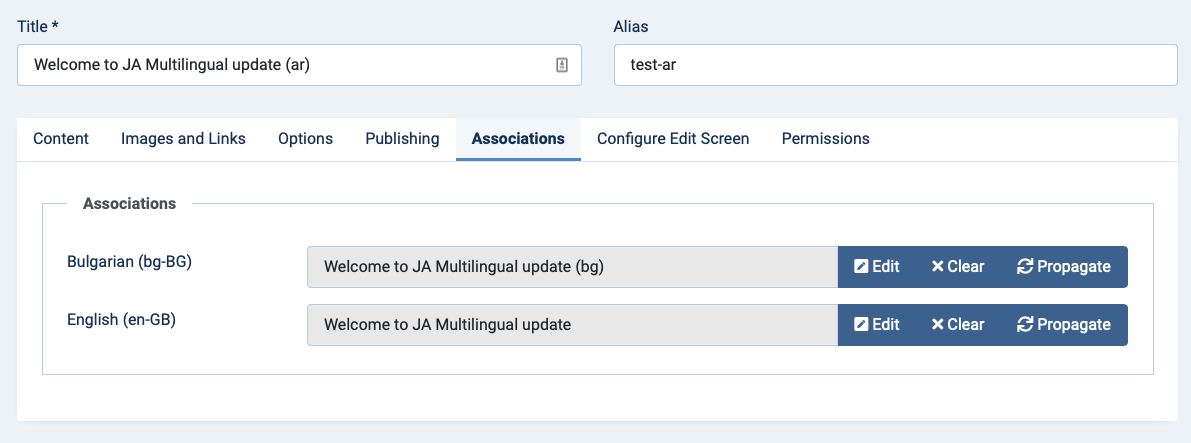1191x443 pixels.
Task: Click the refresh icon on English Propagate button
Action: (x=1025, y=324)
